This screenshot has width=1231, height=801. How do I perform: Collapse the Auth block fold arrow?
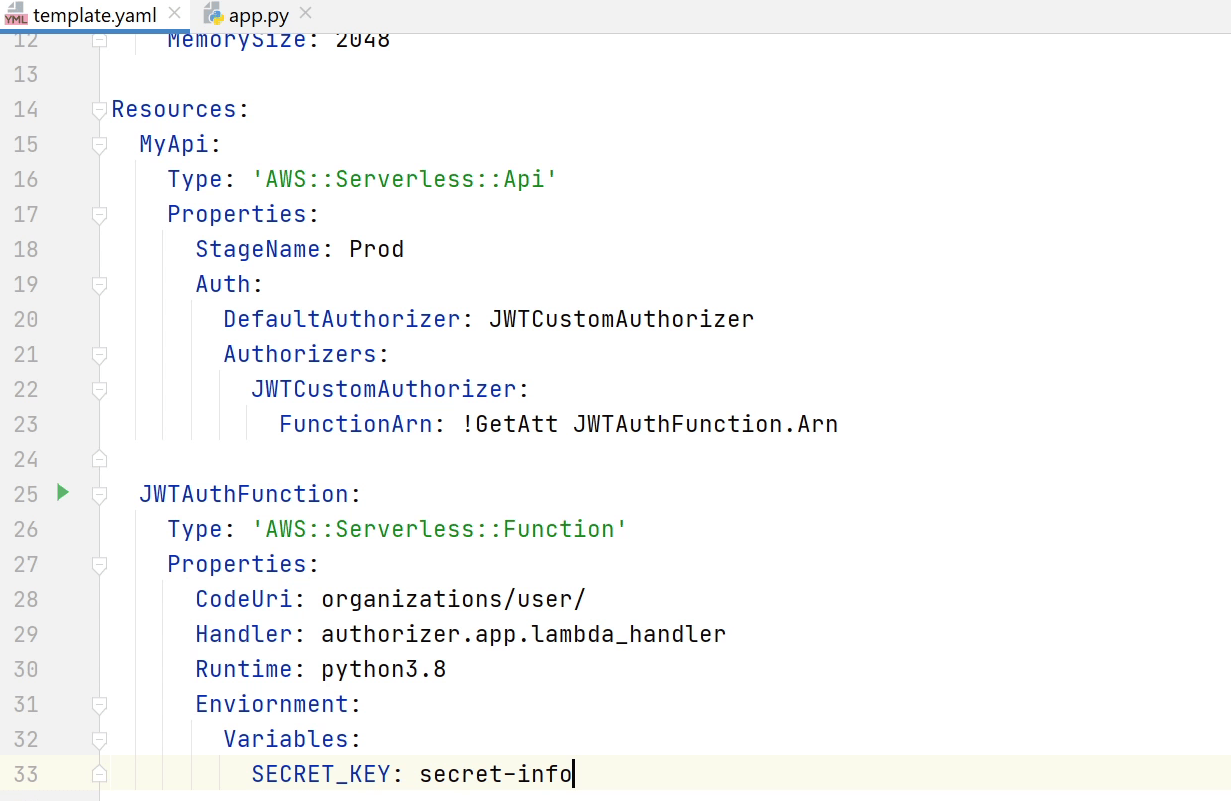point(99,284)
